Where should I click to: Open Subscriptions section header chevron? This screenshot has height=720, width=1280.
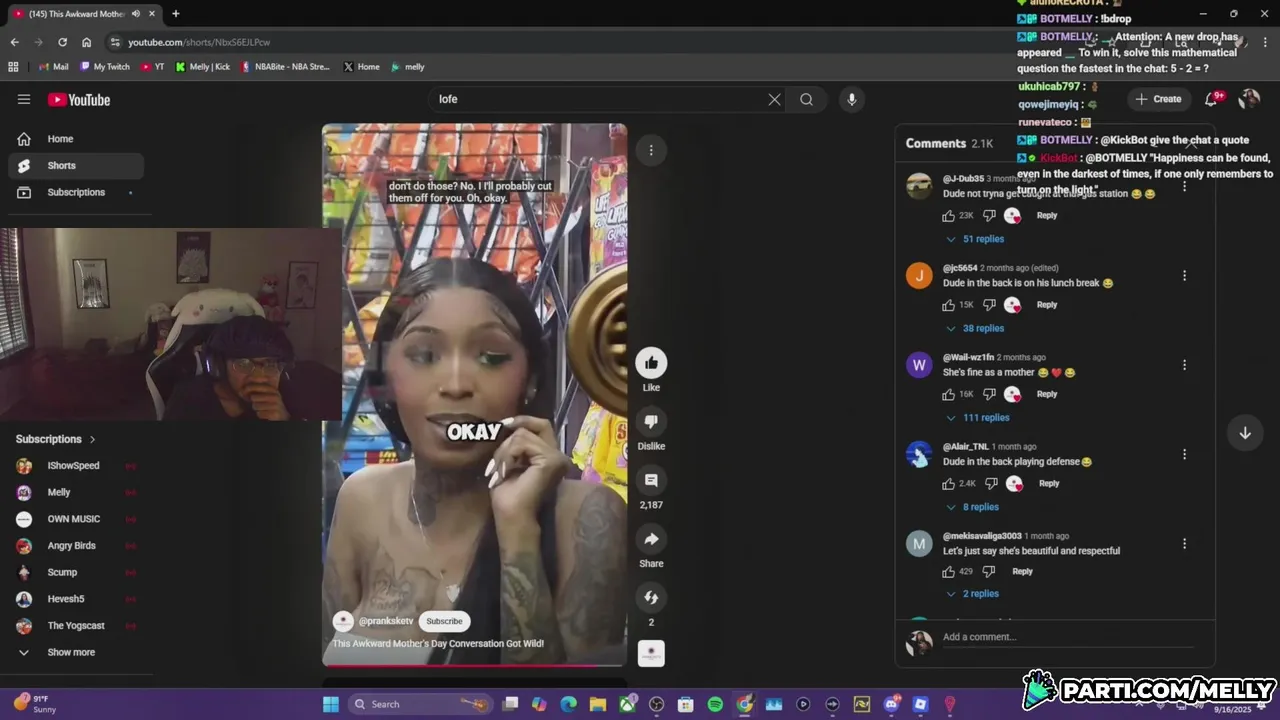click(93, 439)
